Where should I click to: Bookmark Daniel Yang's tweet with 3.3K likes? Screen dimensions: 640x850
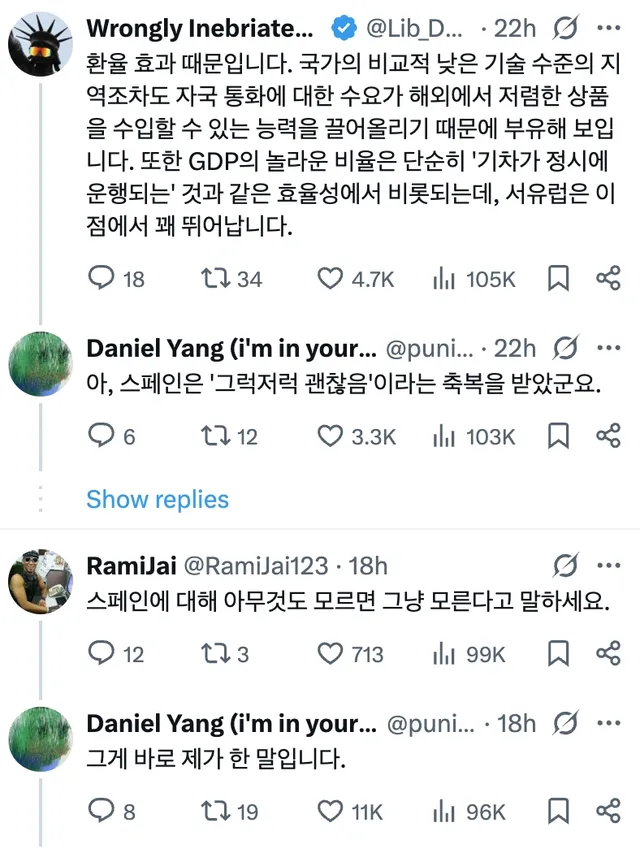click(558, 436)
